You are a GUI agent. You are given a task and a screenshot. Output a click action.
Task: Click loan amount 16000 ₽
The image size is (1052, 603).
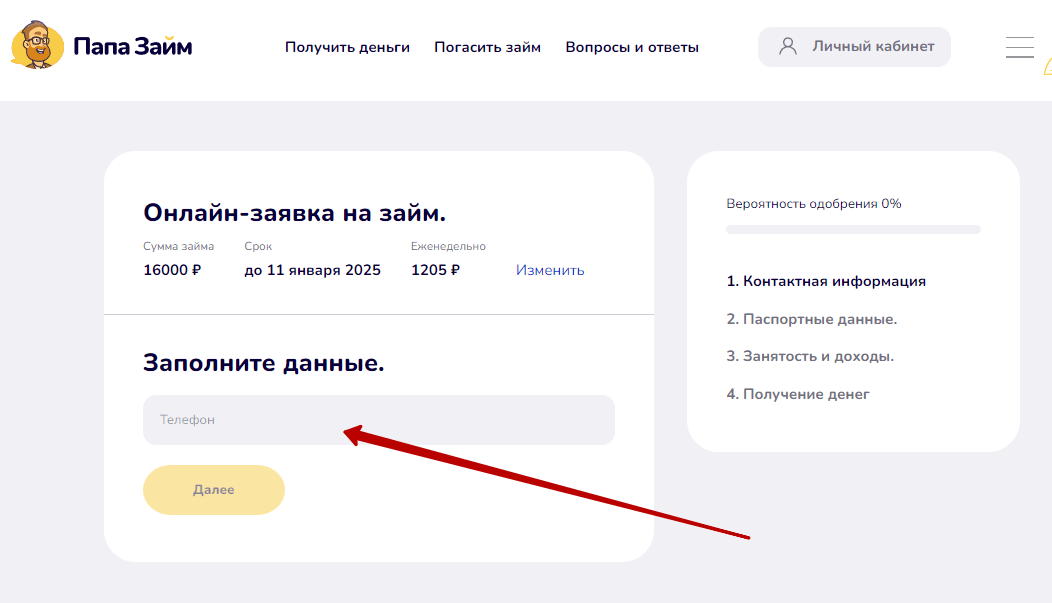(172, 270)
